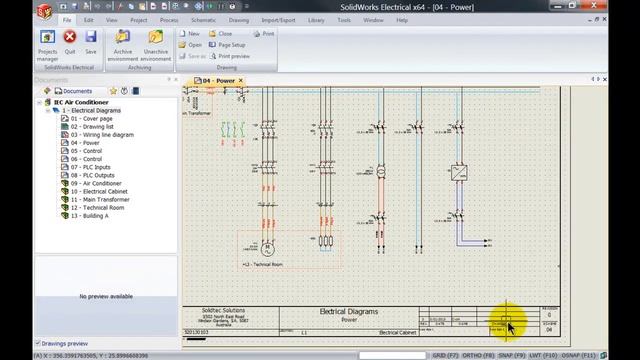640x360 pixels.
Task: Click the greyed Save as command
Action: 192,56
